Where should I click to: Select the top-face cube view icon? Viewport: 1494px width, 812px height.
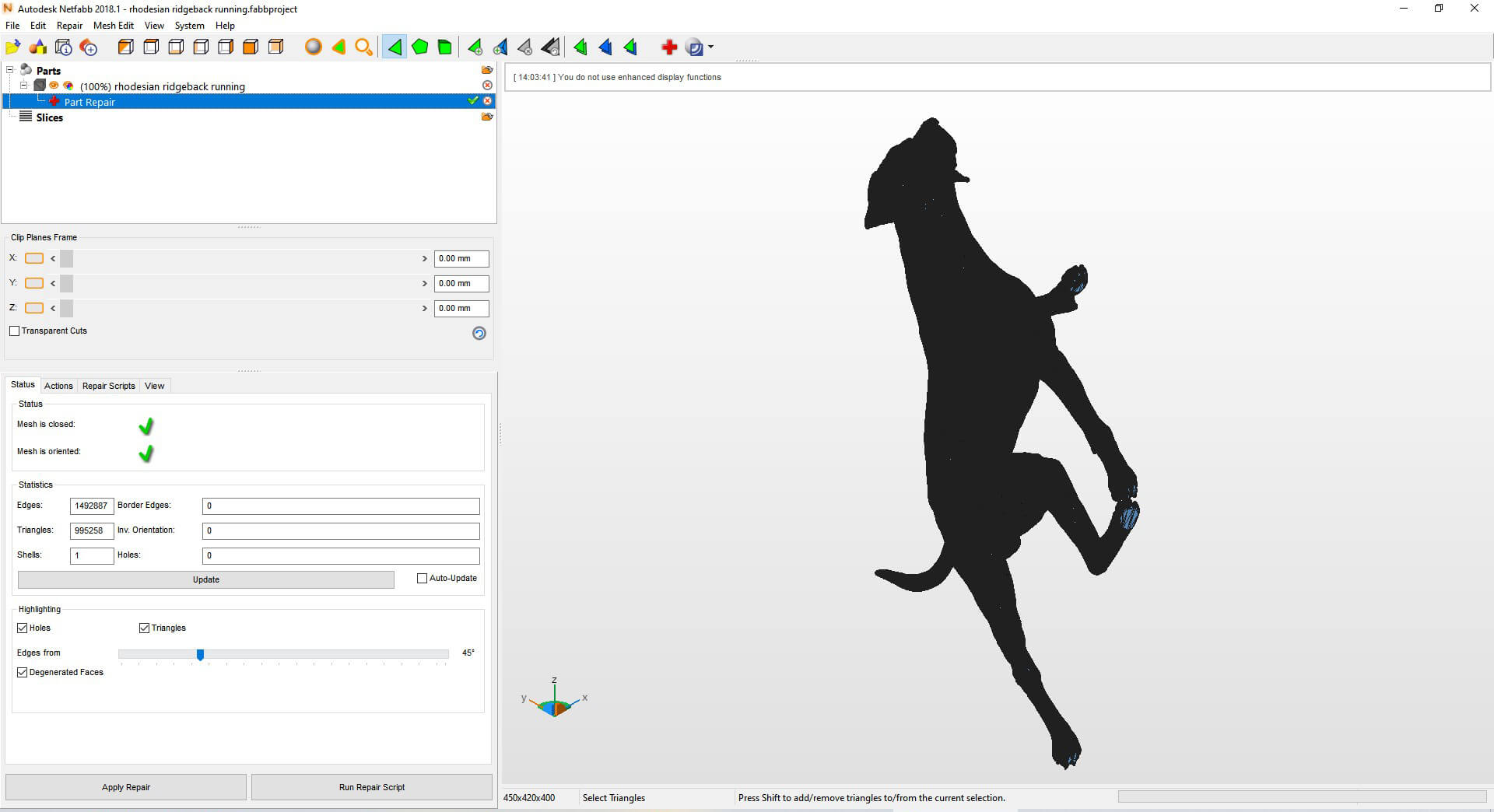[x=151, y=47]
